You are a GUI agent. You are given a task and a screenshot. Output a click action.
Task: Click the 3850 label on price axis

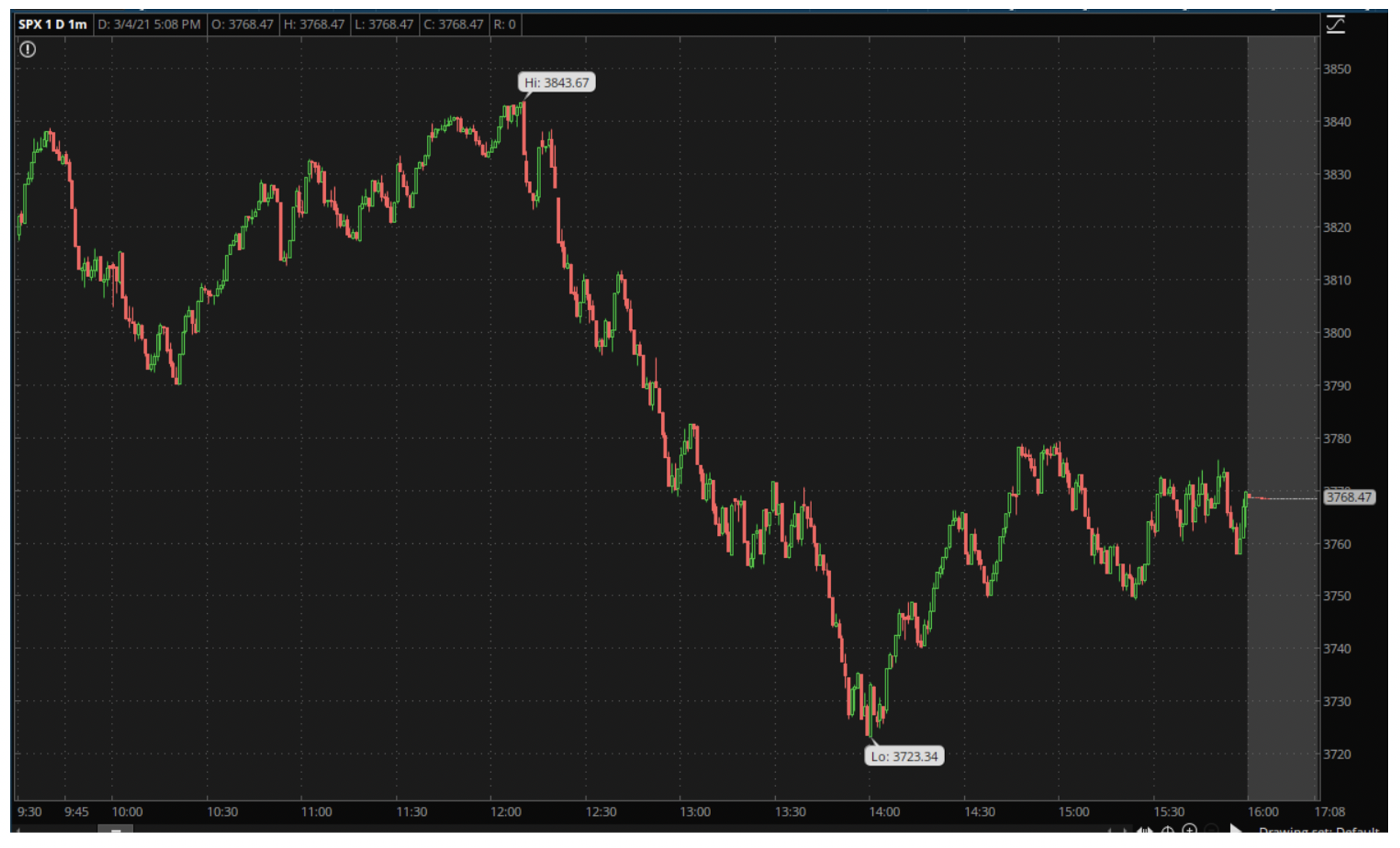pos(1337,69)
